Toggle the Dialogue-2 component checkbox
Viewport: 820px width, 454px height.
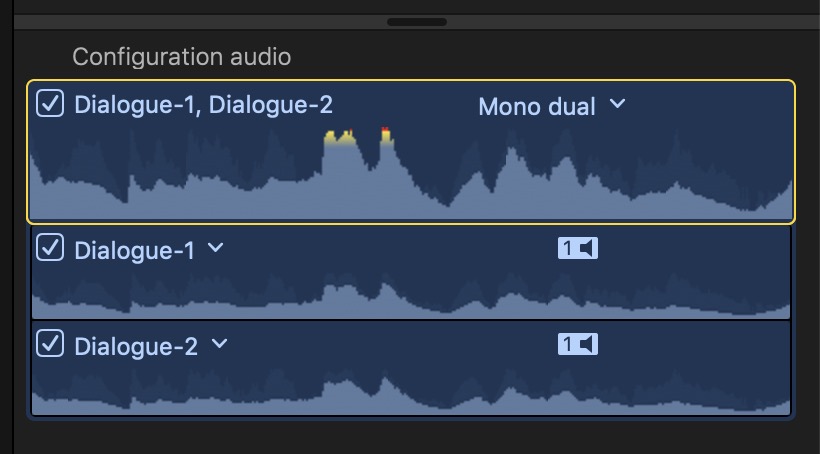pyautogui.click(x=49, y=344)
